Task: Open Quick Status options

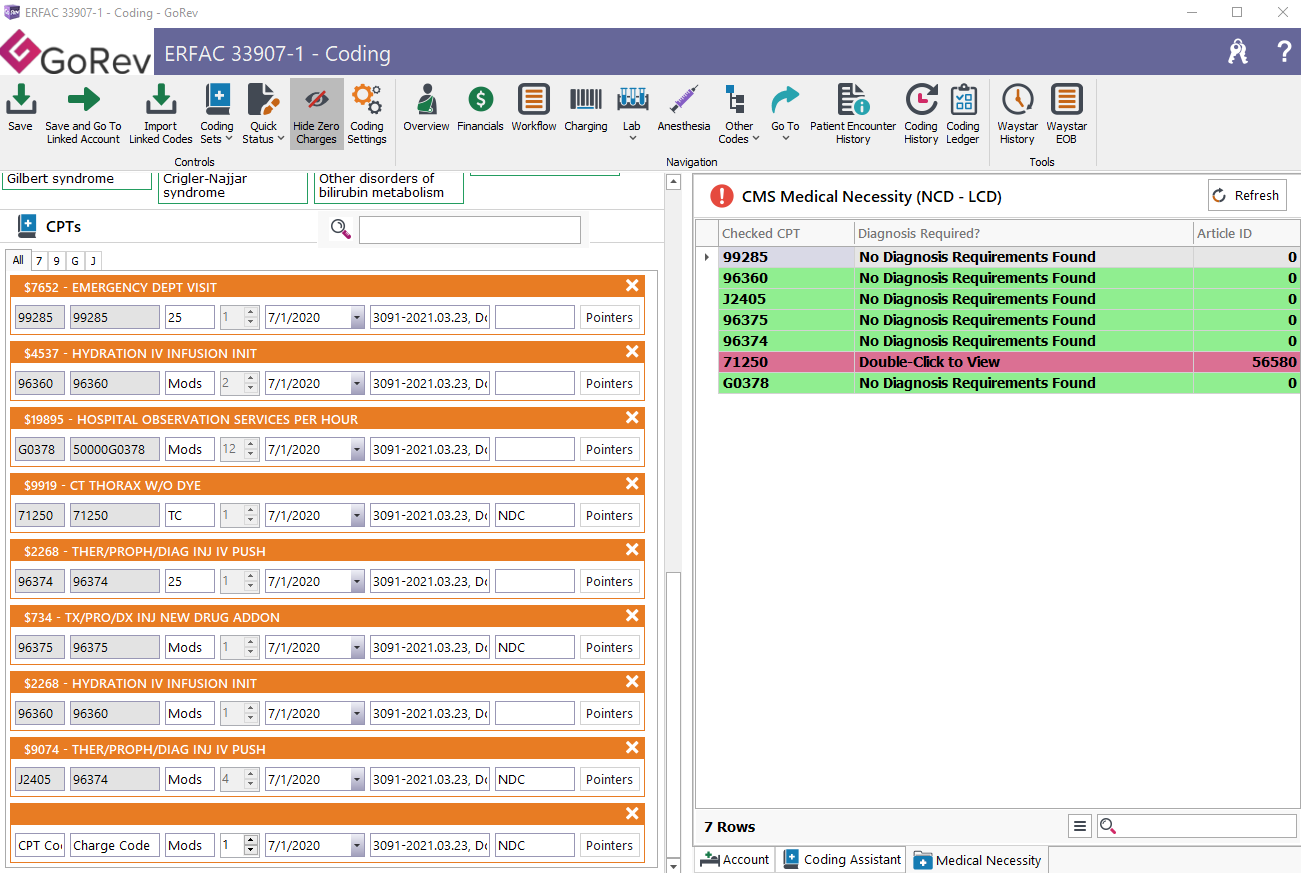Action: coord(263,113)
